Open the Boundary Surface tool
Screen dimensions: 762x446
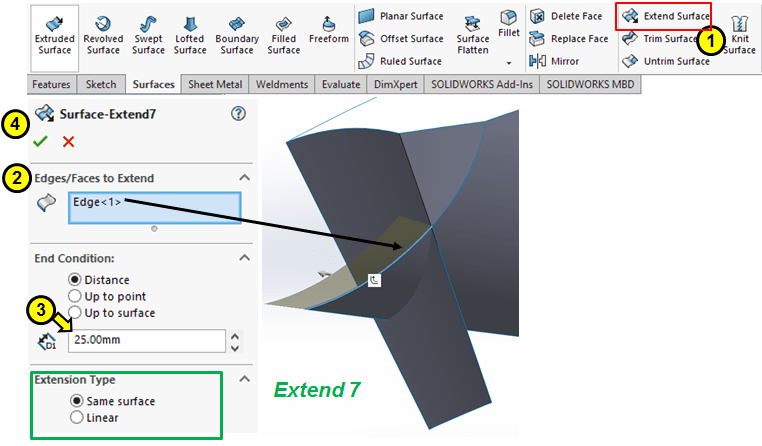click(236, 24)
